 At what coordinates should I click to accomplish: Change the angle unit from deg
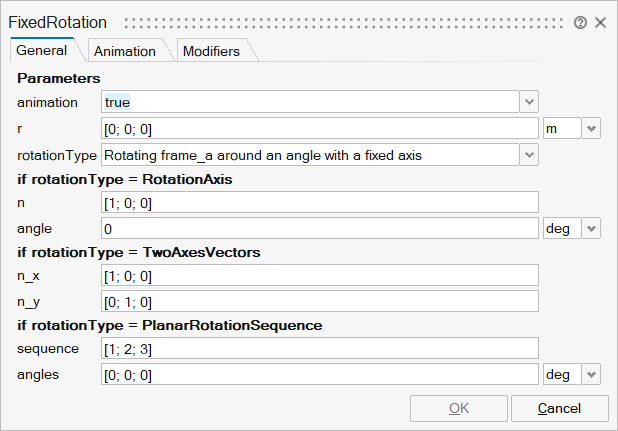coord(590,229)
